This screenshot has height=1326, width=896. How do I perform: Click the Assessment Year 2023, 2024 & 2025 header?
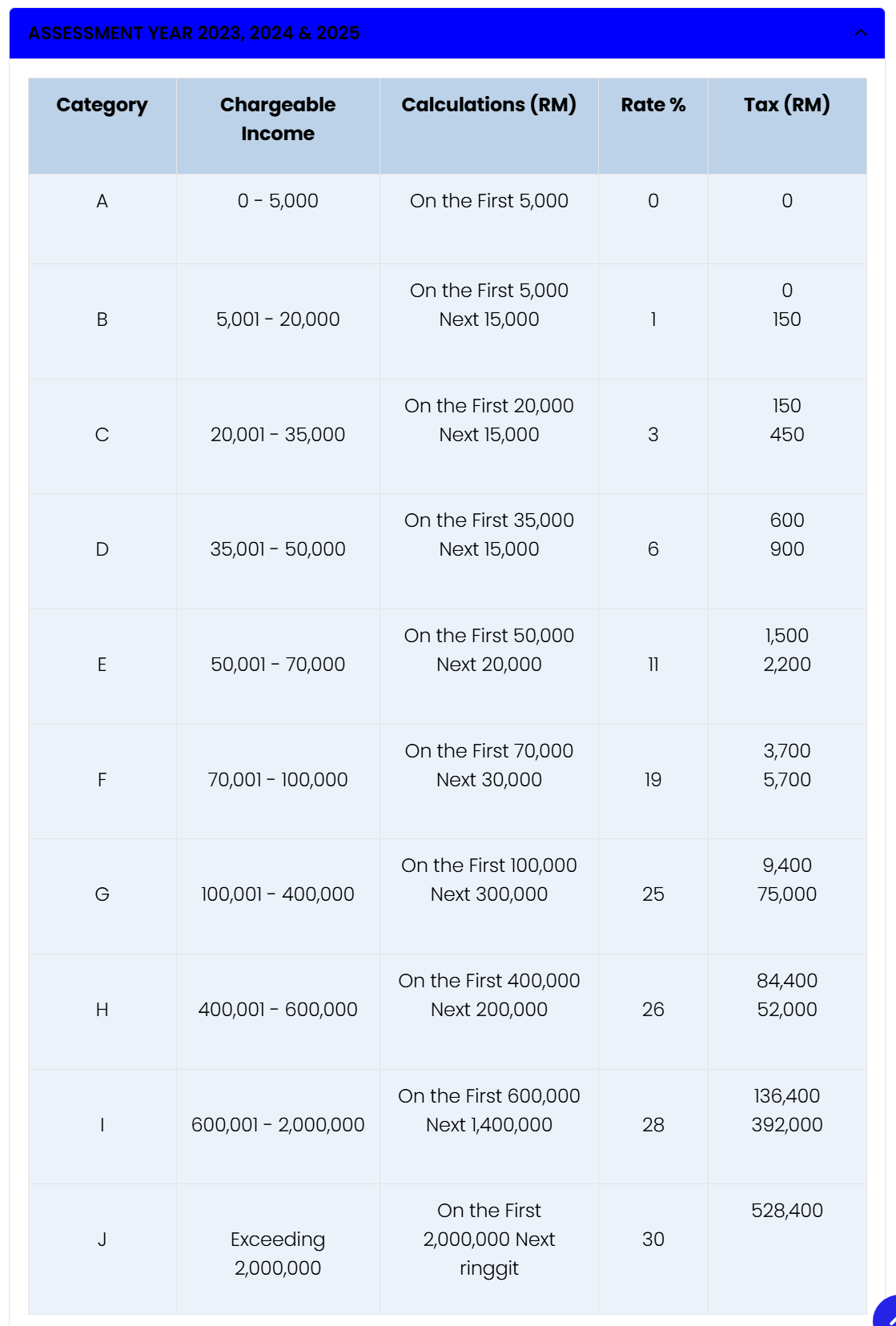tap(194, 33)
